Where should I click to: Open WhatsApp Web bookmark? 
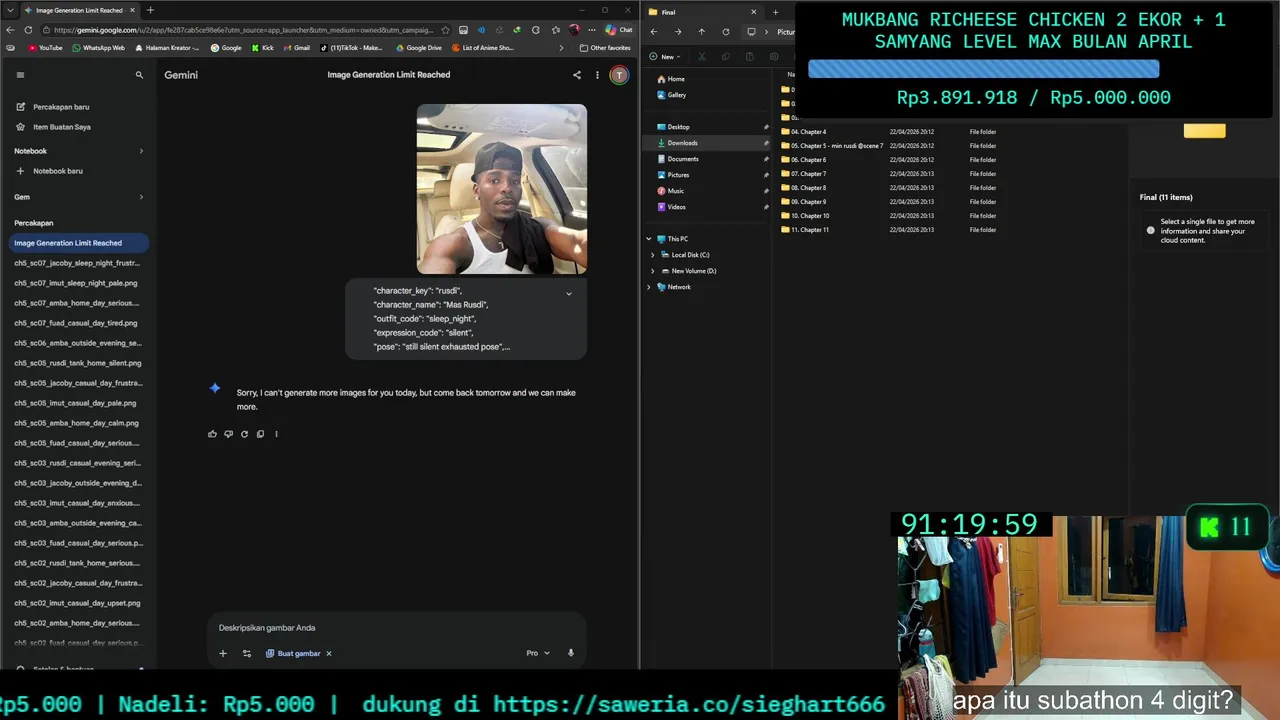coord(98,48)
